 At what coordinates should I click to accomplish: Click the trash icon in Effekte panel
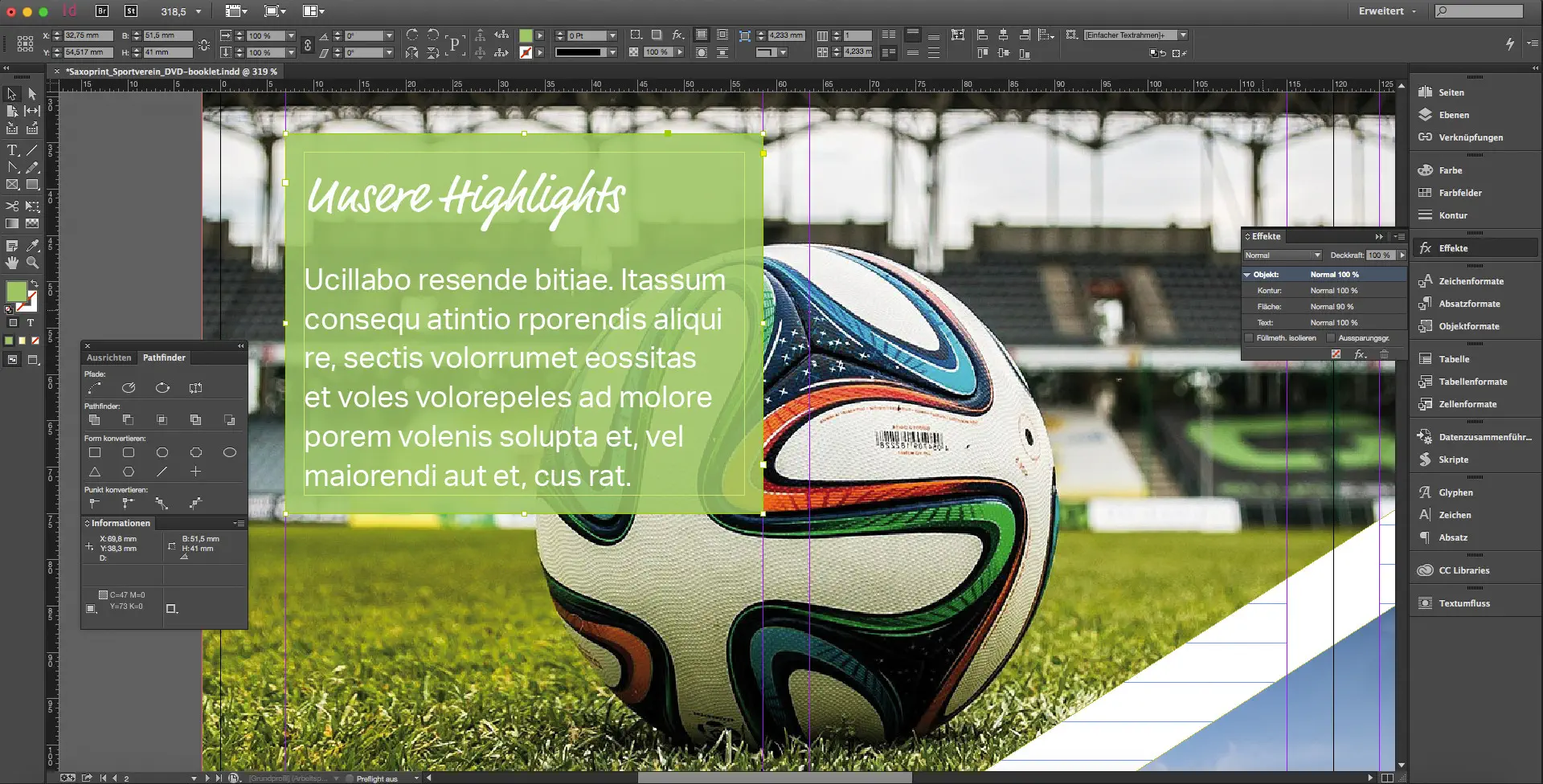click(x=1384, y=354)
